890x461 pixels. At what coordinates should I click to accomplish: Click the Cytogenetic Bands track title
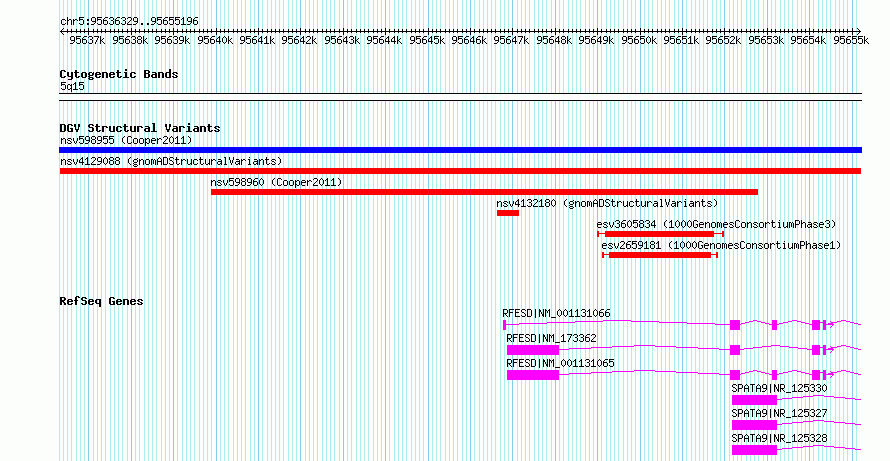click(119, 74)
